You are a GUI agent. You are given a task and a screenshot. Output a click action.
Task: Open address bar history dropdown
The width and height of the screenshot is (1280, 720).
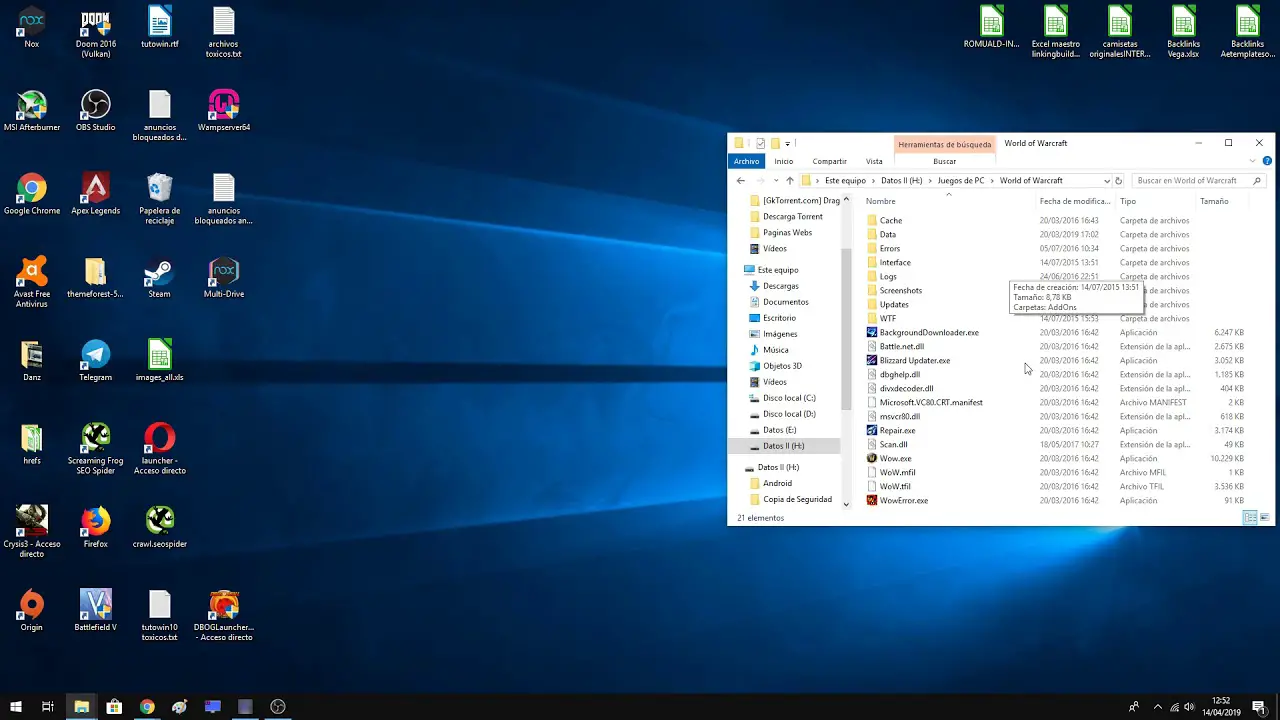tap(1106, 181)
